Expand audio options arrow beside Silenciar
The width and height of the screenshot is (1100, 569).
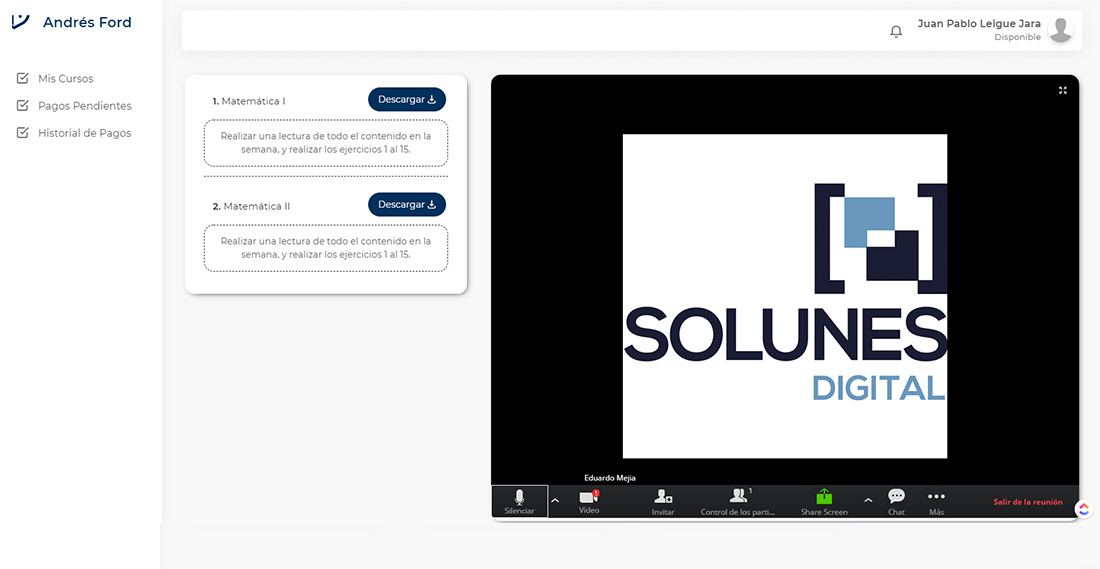(x=555, y=500)
